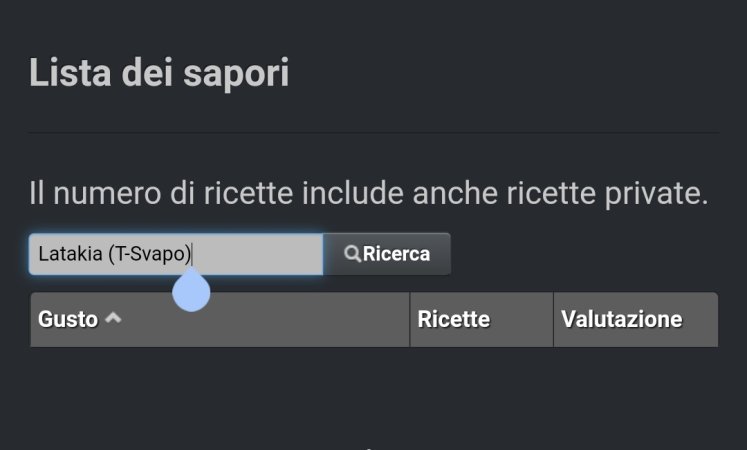747x450 pixels.
Task: Sort the table by Valutazione column
Action: [x=622, y=319]
